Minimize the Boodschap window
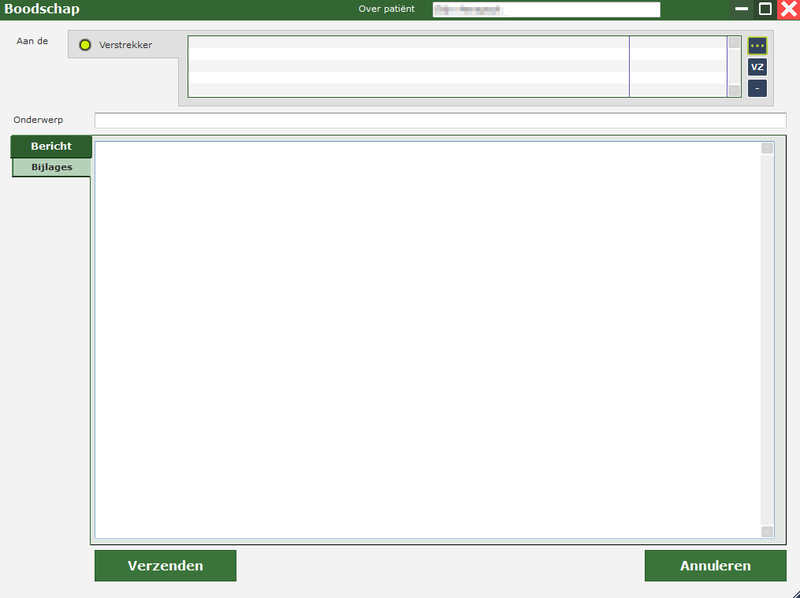This screenshot has height=598, width=800. click(x=741, y=9)
